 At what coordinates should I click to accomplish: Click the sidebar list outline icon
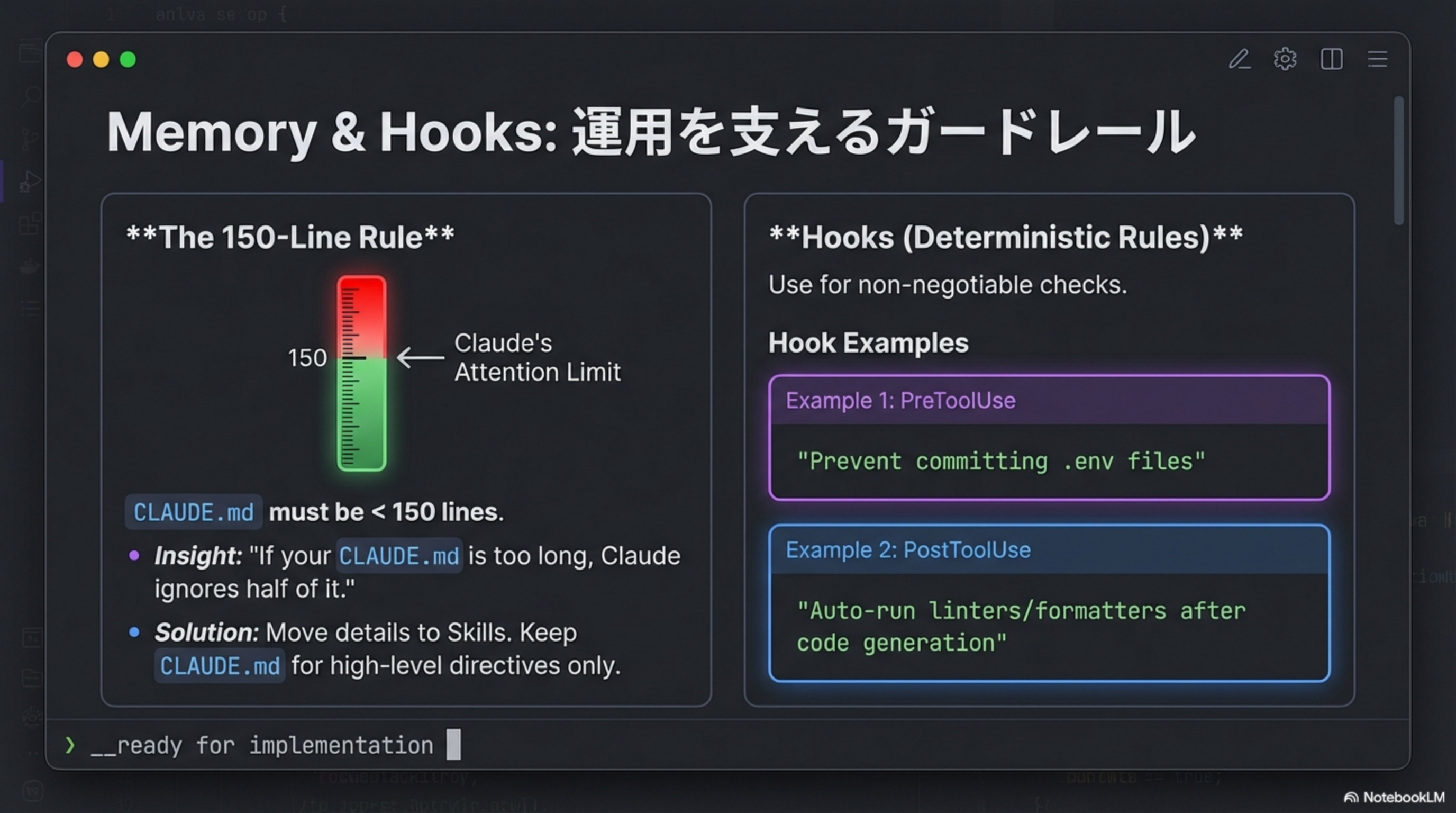30,308
